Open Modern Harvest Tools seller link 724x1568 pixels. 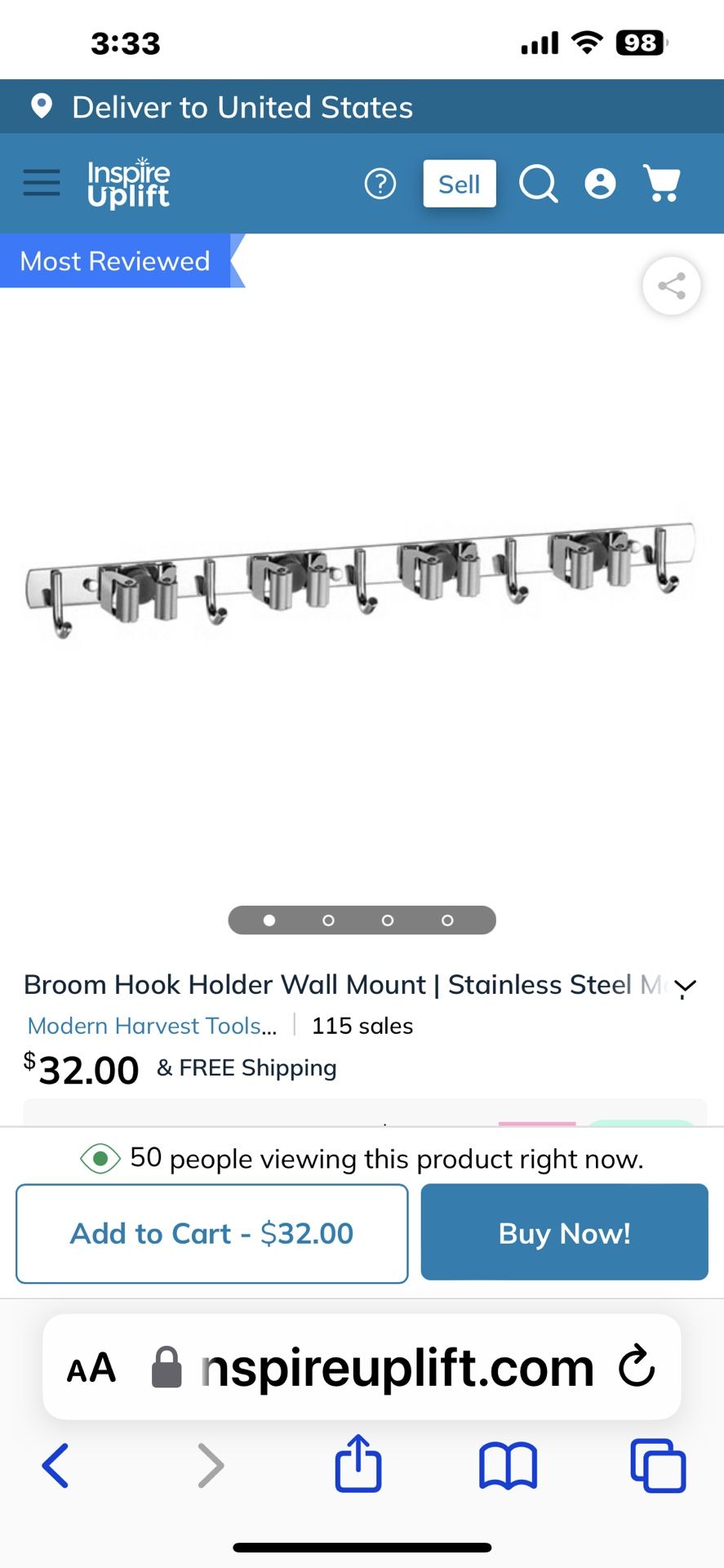pyautogui.click(x=153, y=1026)
